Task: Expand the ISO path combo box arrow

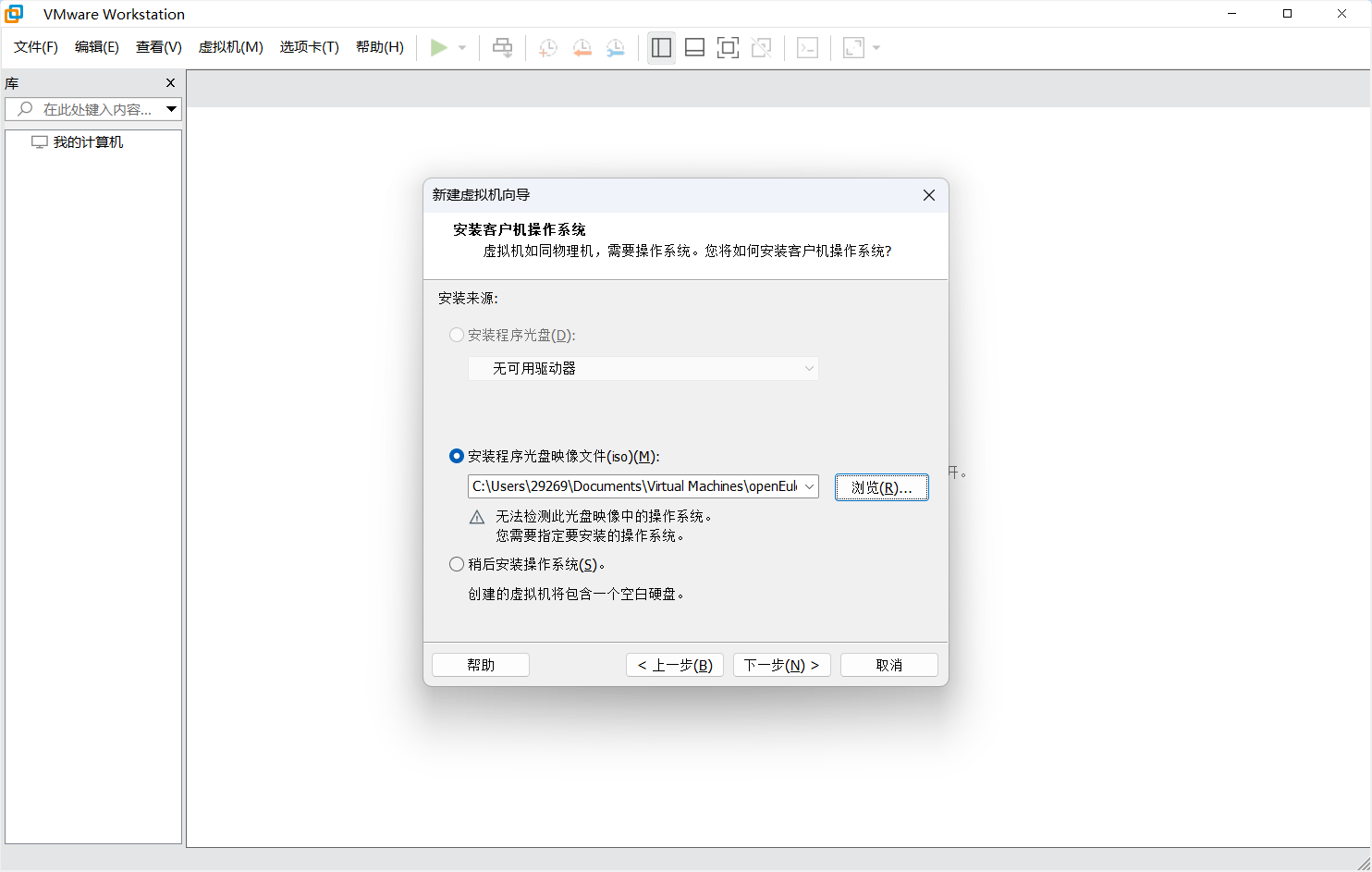Action: 809,486
